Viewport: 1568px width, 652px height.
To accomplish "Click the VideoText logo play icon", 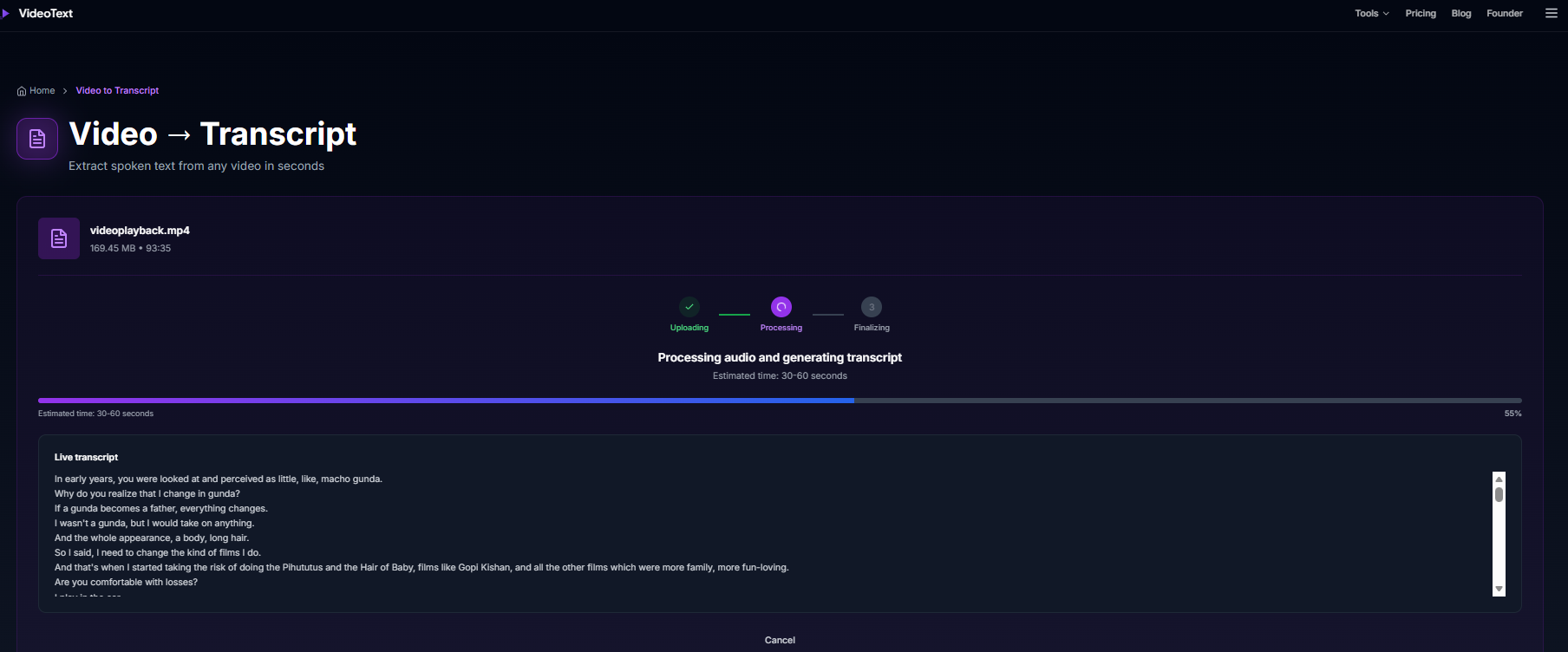I will pyautogui.click(x=6, y=13).
